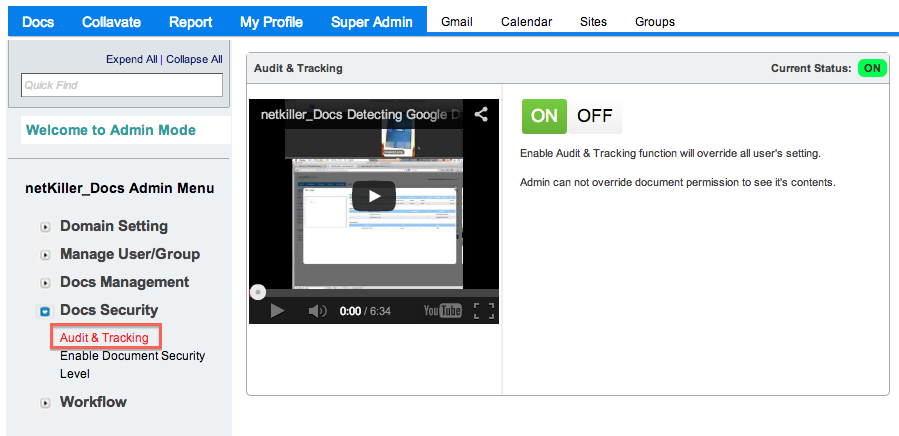Turn Audit & Tracking OFF
Screen dimensions: 899x436
pos(595,116)
